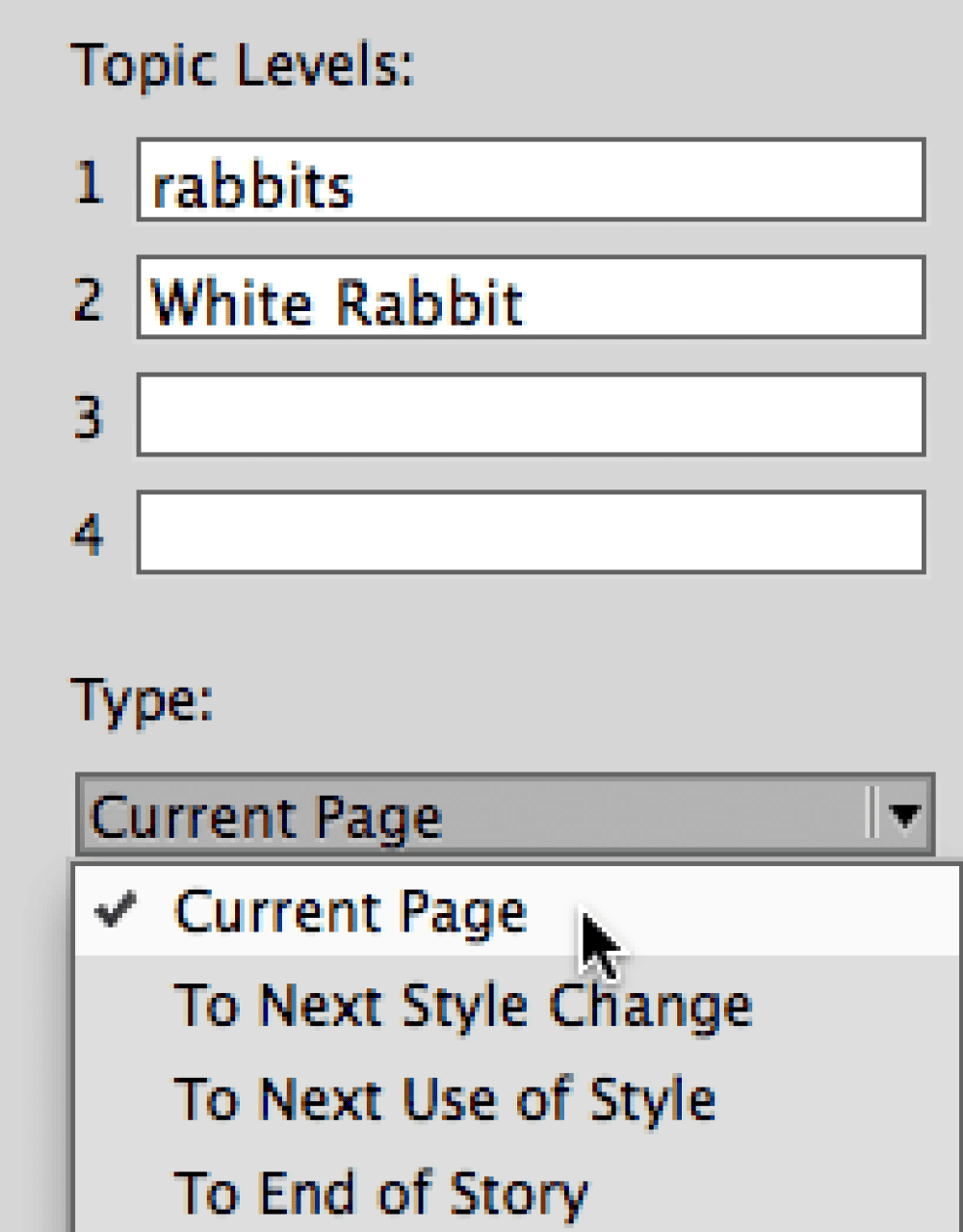The height and width of the screenshot is (1232, 963).
Task: Click the empty Topic Level 4 field
Action: click(x=530, y=533)
